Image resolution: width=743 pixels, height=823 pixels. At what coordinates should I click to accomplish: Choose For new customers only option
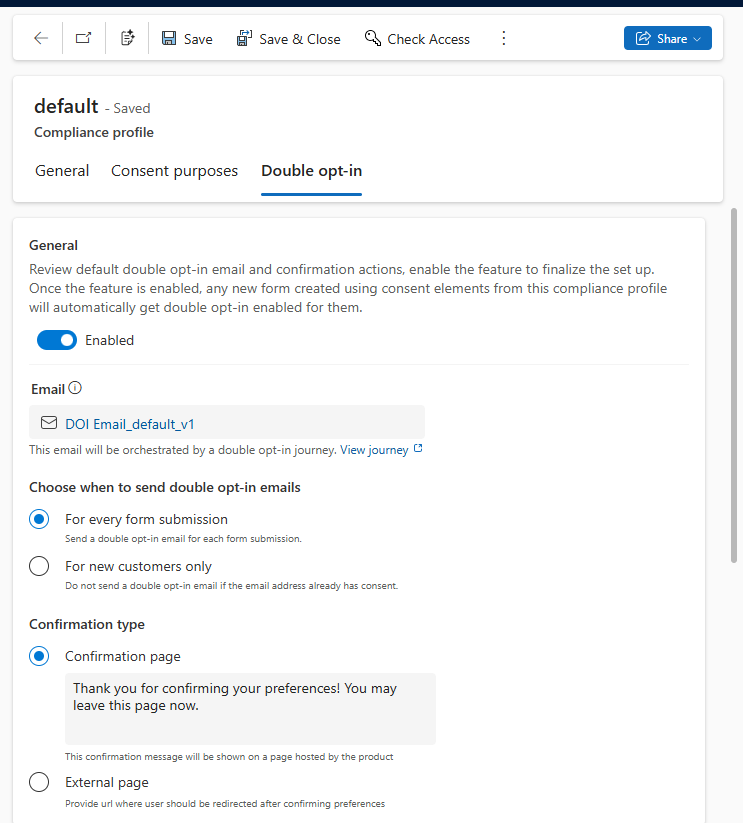pyautogui.click(x=38, y=565)
